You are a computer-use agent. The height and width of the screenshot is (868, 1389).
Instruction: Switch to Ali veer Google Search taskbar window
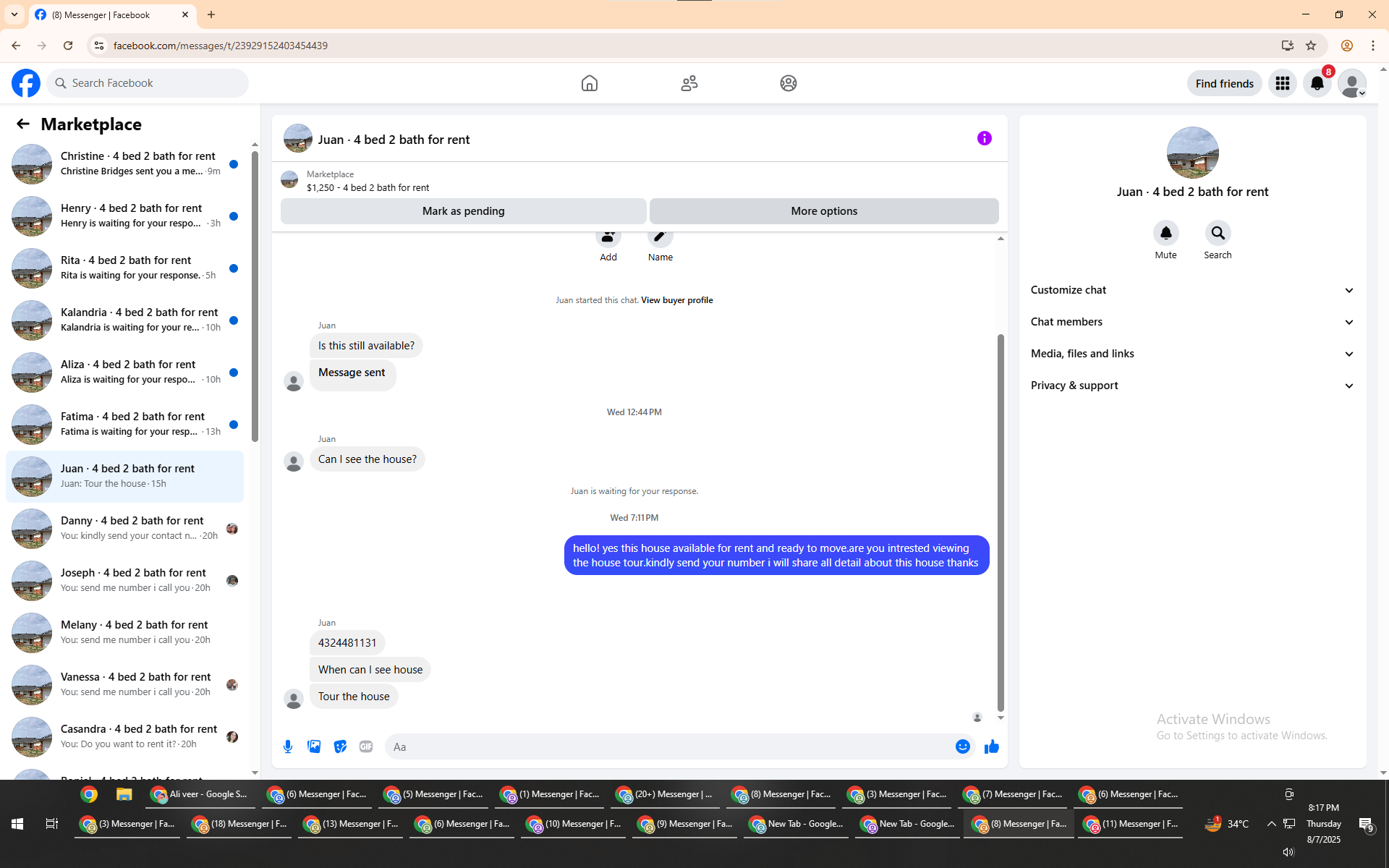[x=200, y=794]
